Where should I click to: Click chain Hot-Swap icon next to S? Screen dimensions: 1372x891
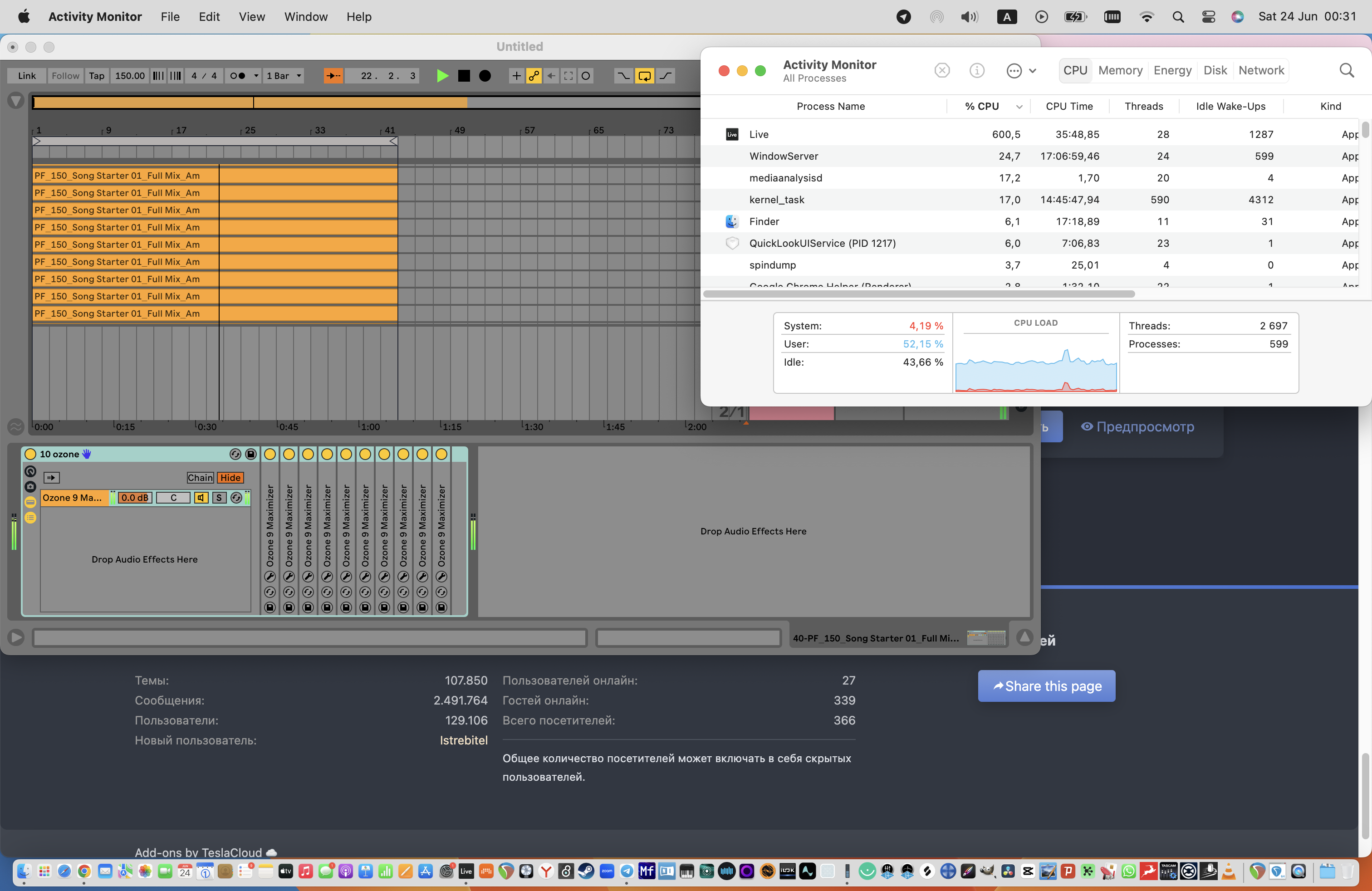point(236,498)
